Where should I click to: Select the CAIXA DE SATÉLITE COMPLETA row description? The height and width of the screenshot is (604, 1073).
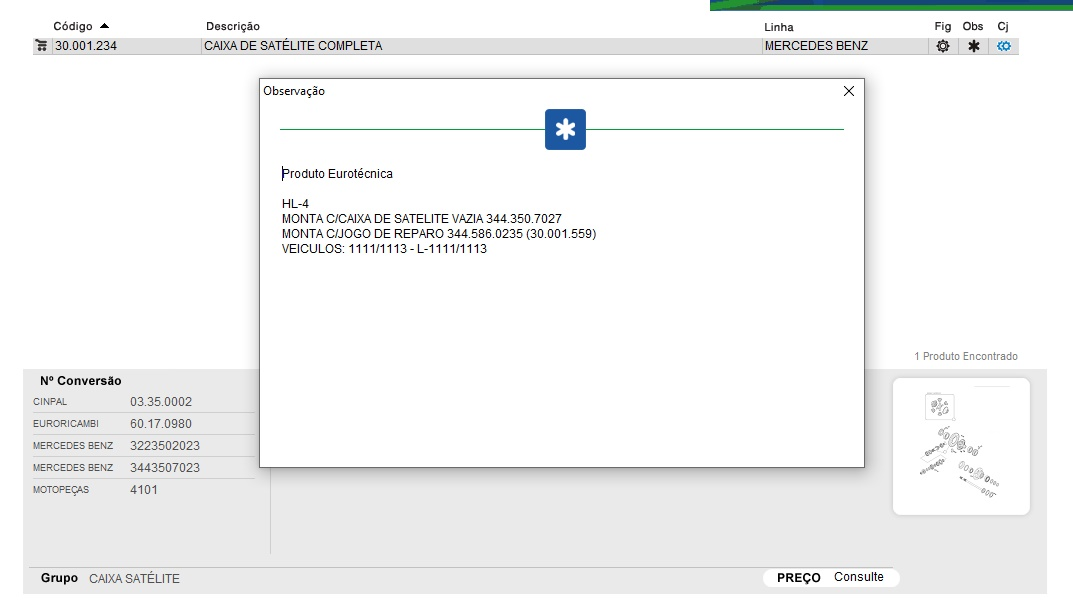pyautogui.click(x=293, y=46)
